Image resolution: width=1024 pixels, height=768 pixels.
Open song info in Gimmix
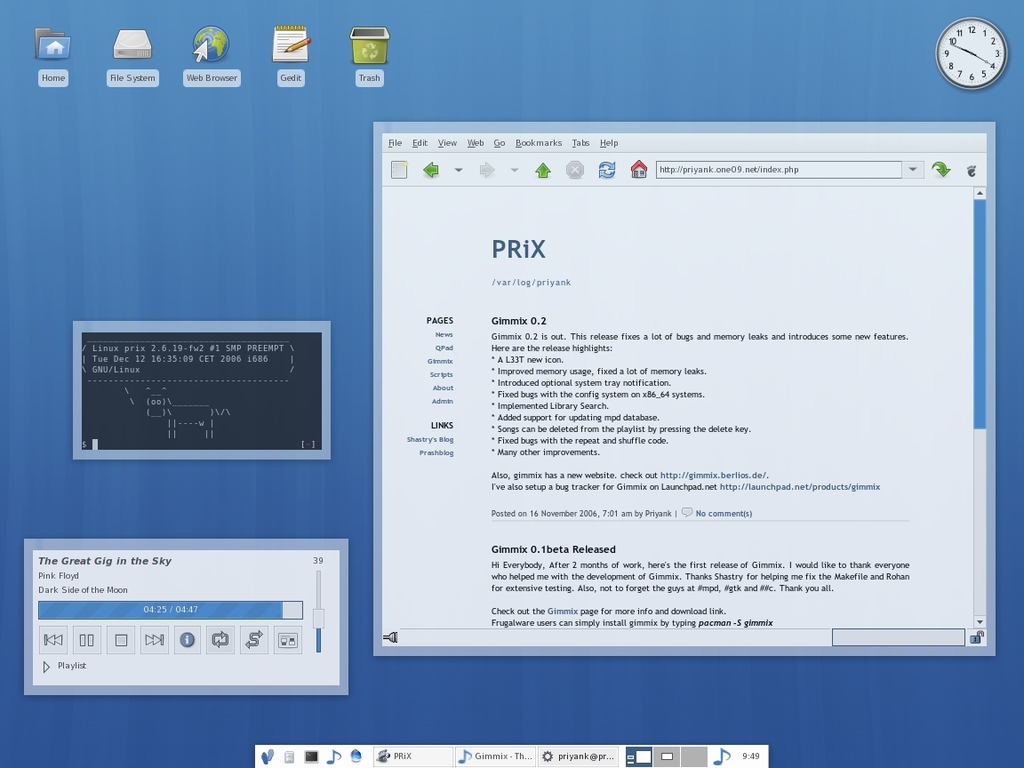click(187, 640)
